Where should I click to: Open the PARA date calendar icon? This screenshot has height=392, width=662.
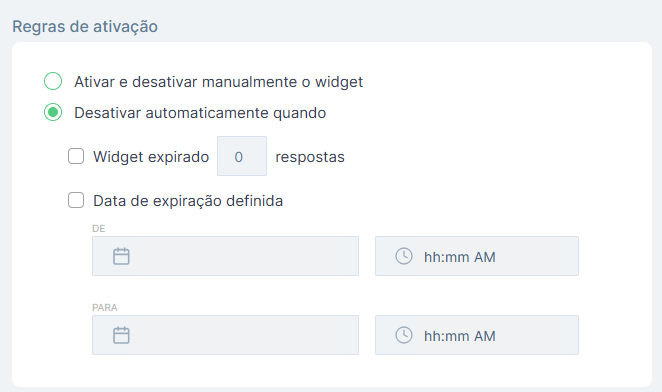click(121, 335)
